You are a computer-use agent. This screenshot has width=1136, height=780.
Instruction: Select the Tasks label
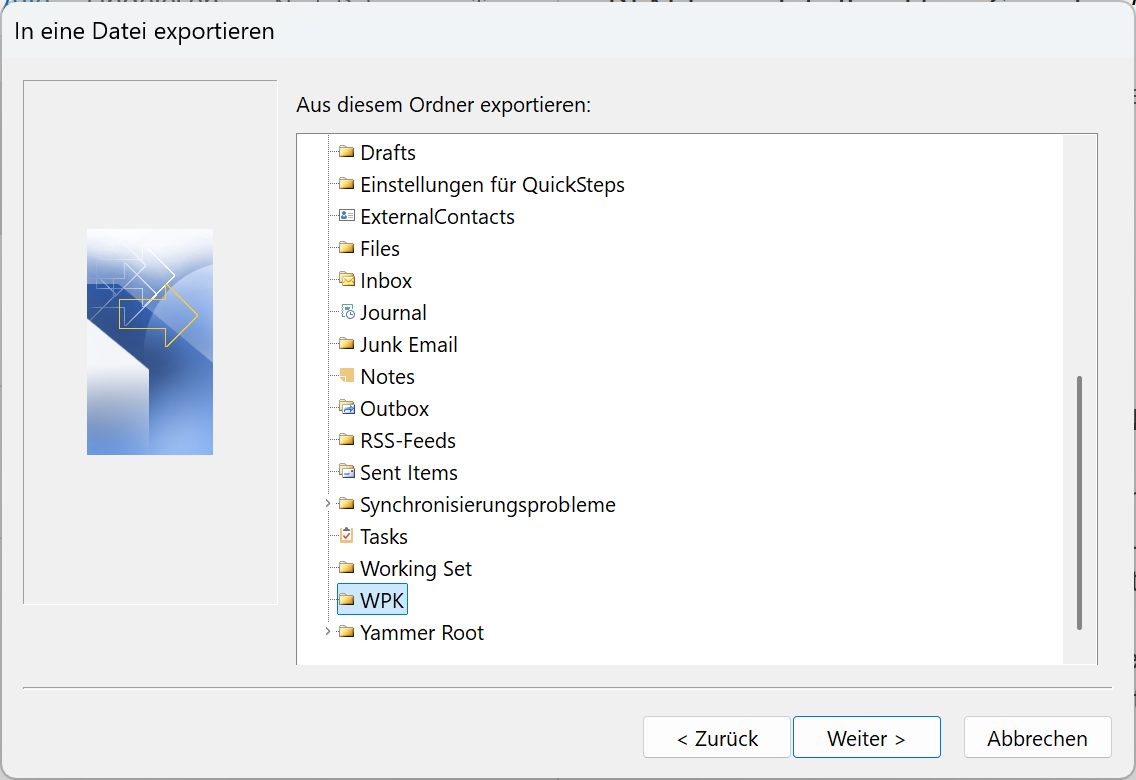pos(384,537)
